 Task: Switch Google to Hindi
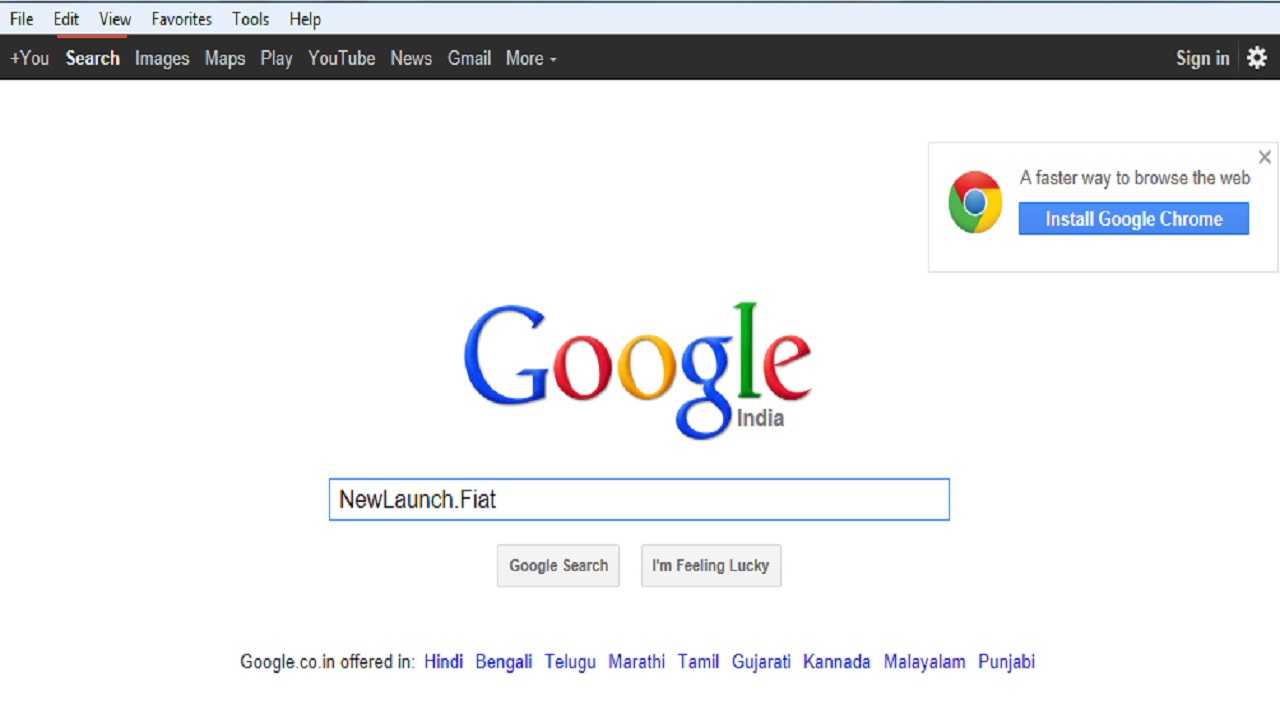pyautogui.click(x=443, y=661)
